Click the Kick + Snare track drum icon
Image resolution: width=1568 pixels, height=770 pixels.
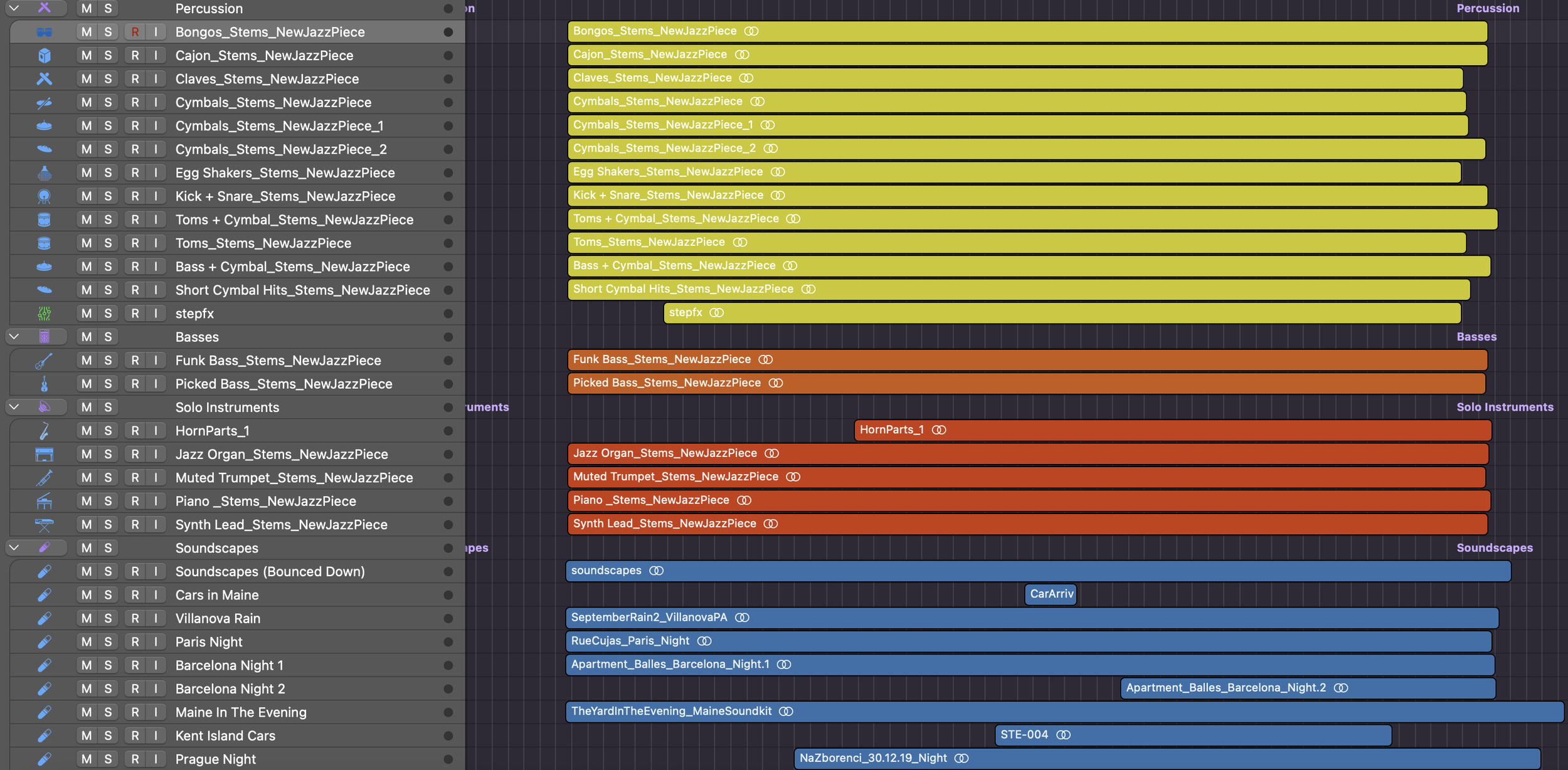[x=44, y=196]
